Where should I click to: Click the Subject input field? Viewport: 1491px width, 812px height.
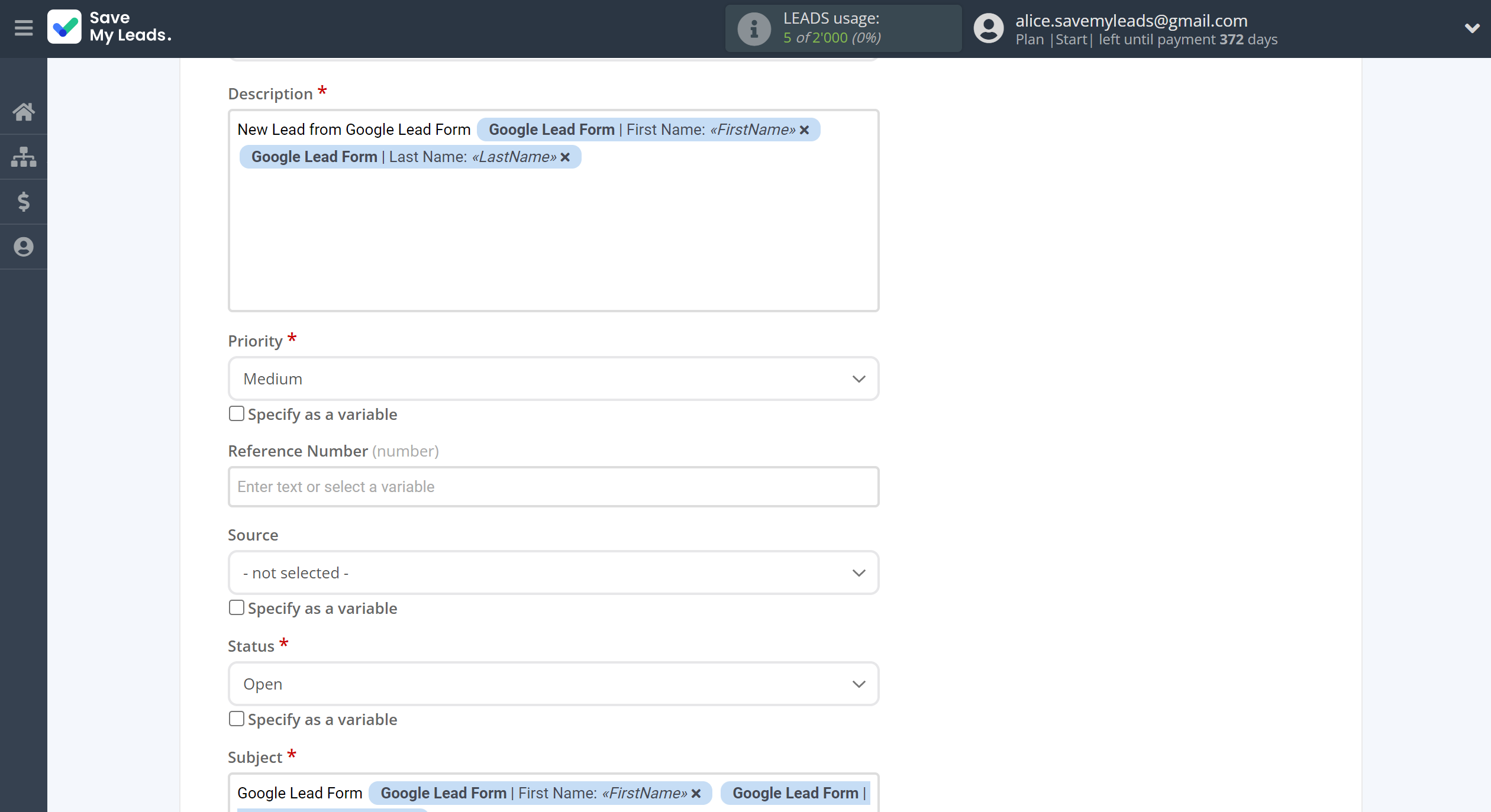coord(553,792)
